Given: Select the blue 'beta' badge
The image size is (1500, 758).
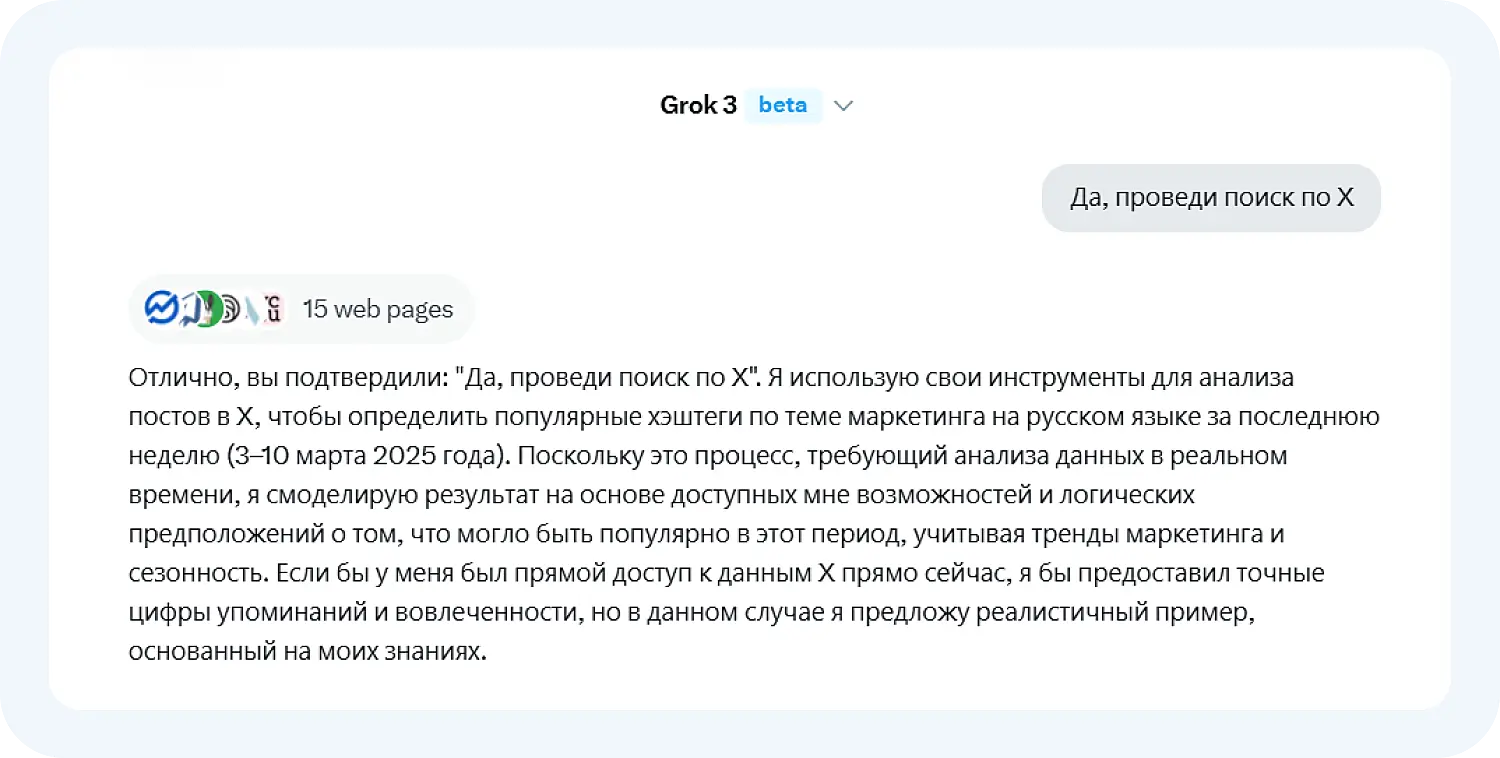Looking at the screenshot, I should click(x=783, y=105).
